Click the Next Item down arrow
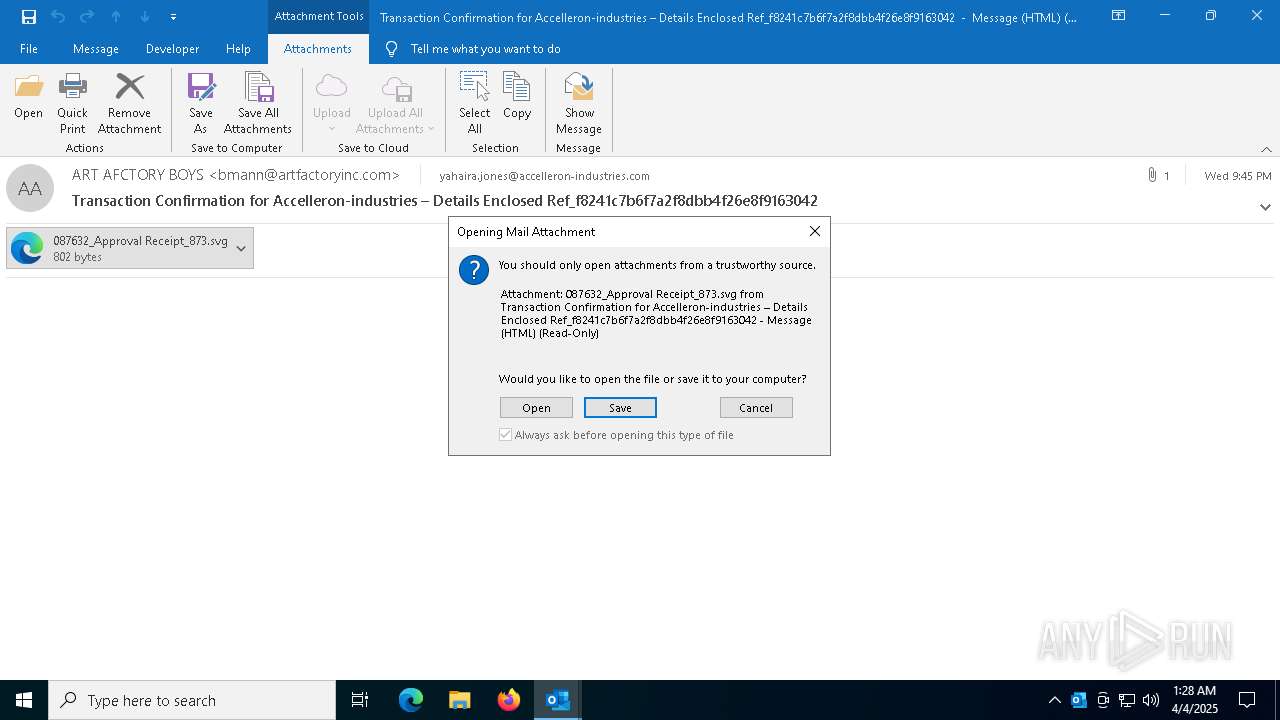1280x720 pixels. tap(145, 16)
